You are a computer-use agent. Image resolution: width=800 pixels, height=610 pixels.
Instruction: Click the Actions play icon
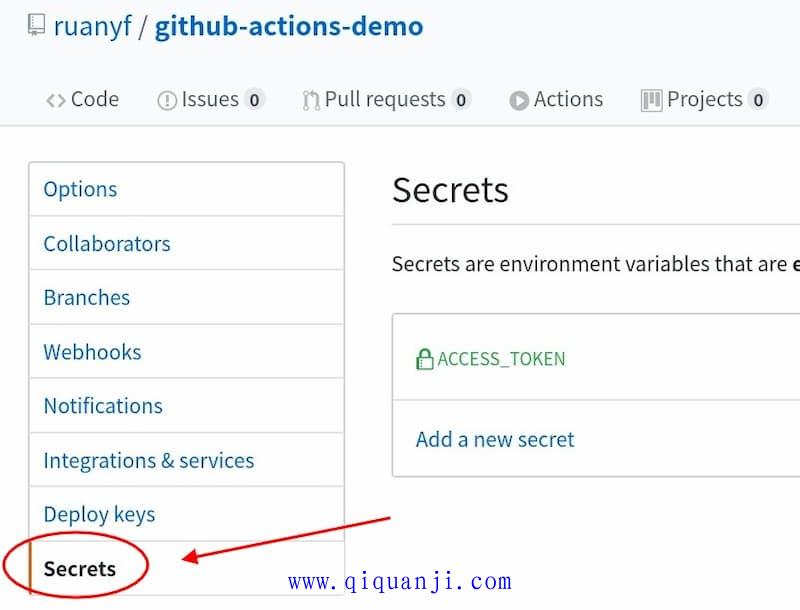coord(519,100)
